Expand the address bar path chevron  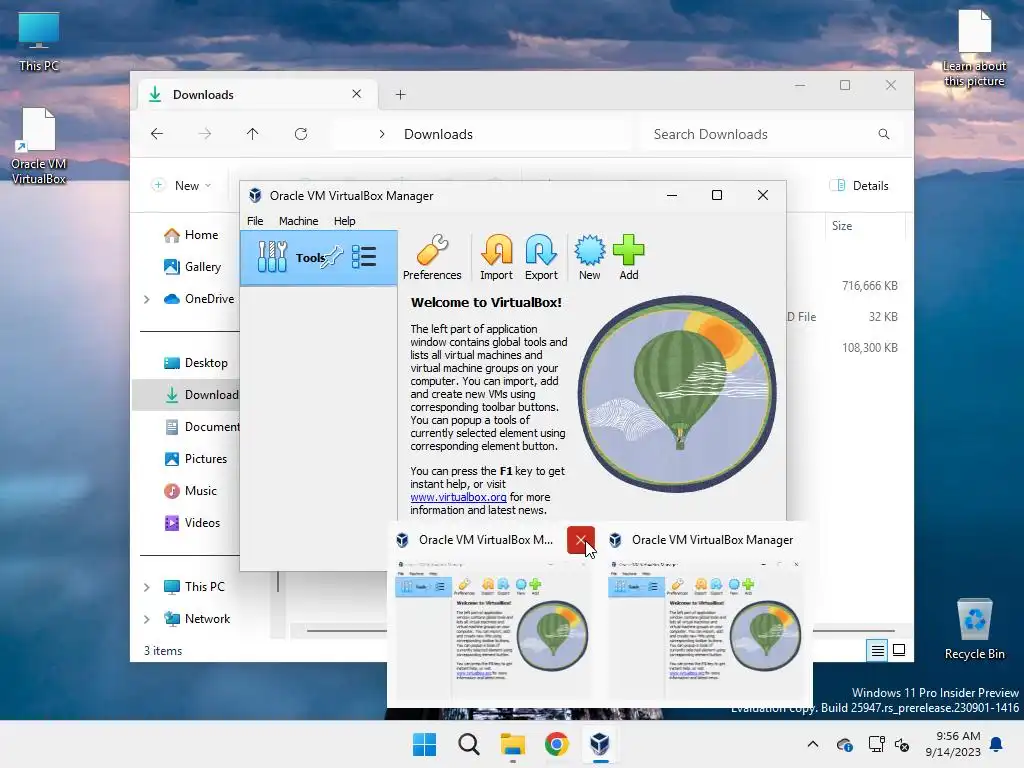tap(382, 134)
